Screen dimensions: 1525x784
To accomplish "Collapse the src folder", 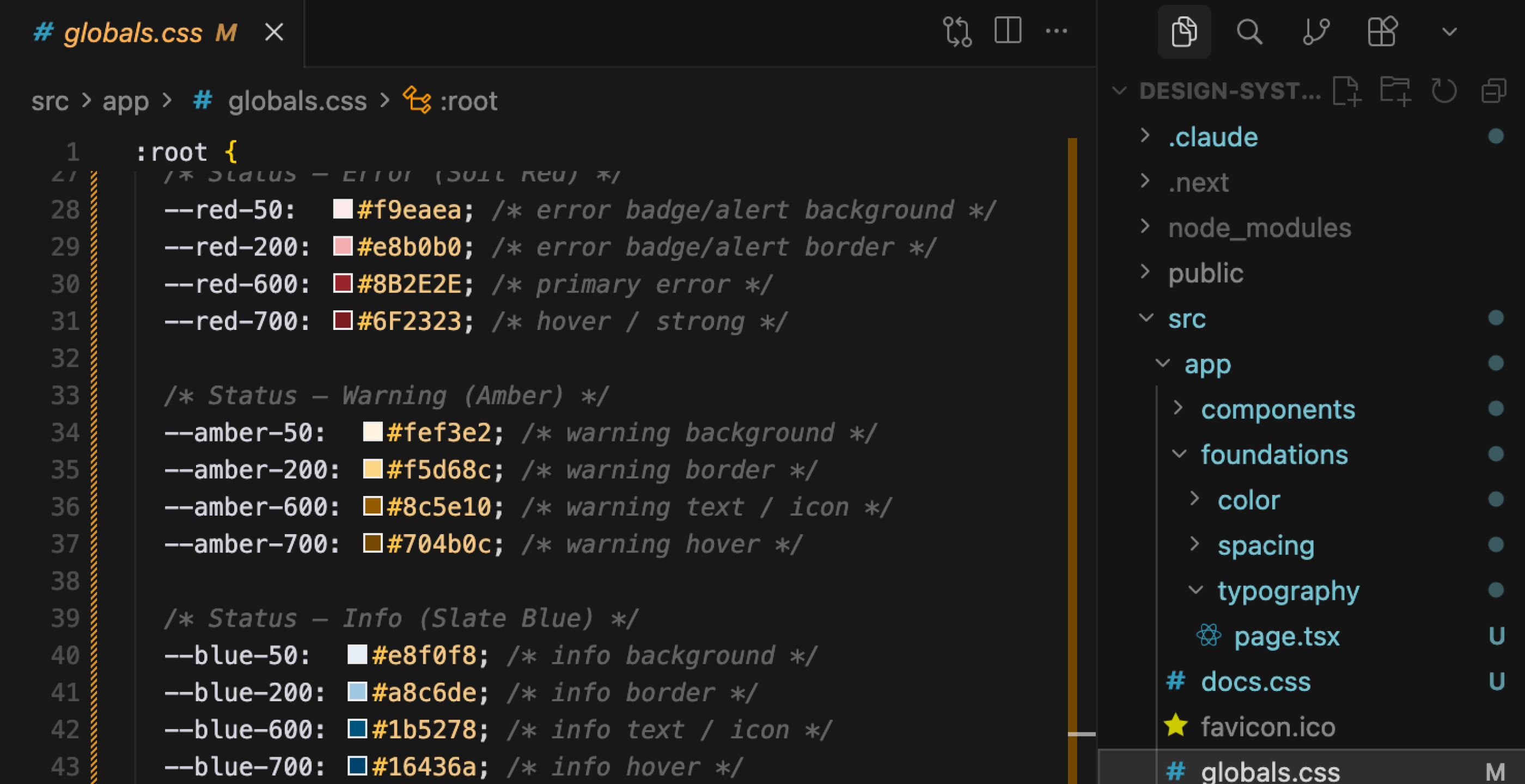I will pyautogui.click(x=1311, y=318).
